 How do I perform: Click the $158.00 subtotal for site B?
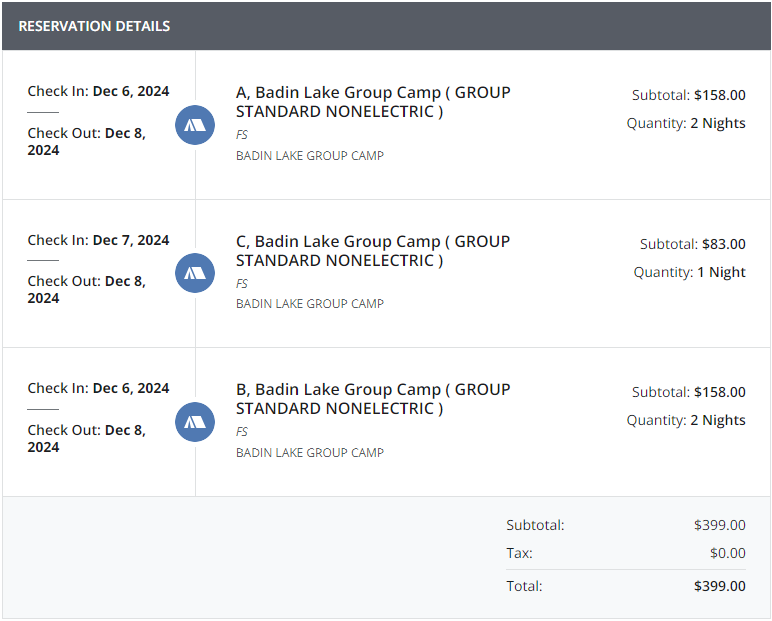[719, 392]
